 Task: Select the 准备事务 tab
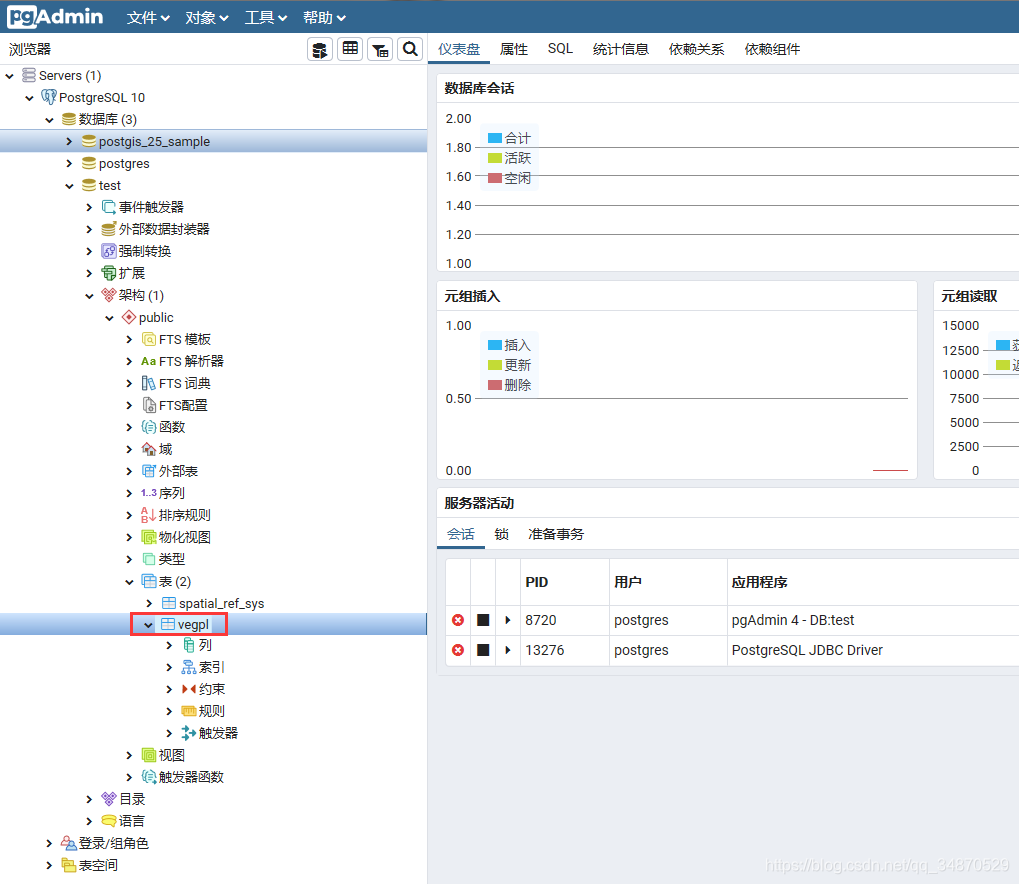point(556,534)
